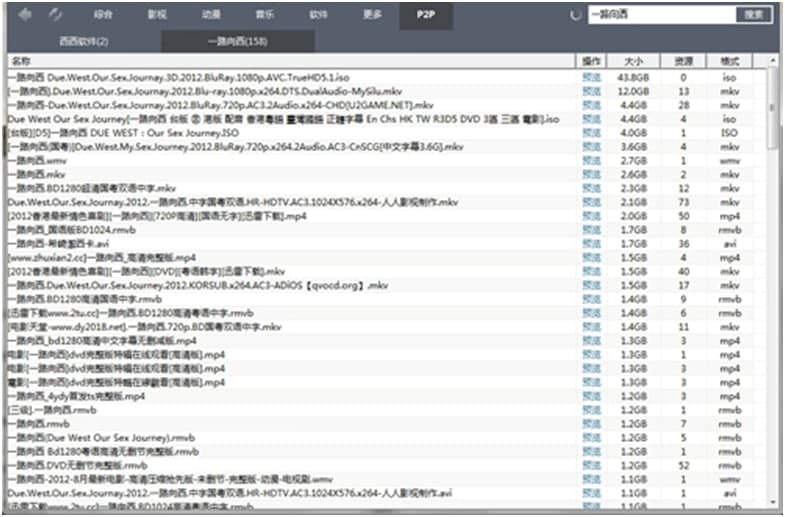Open the 综合 tab
Image resolution: width=785 pixels, height=517 pixels.
pyautogui.click(x=103, y=15)
